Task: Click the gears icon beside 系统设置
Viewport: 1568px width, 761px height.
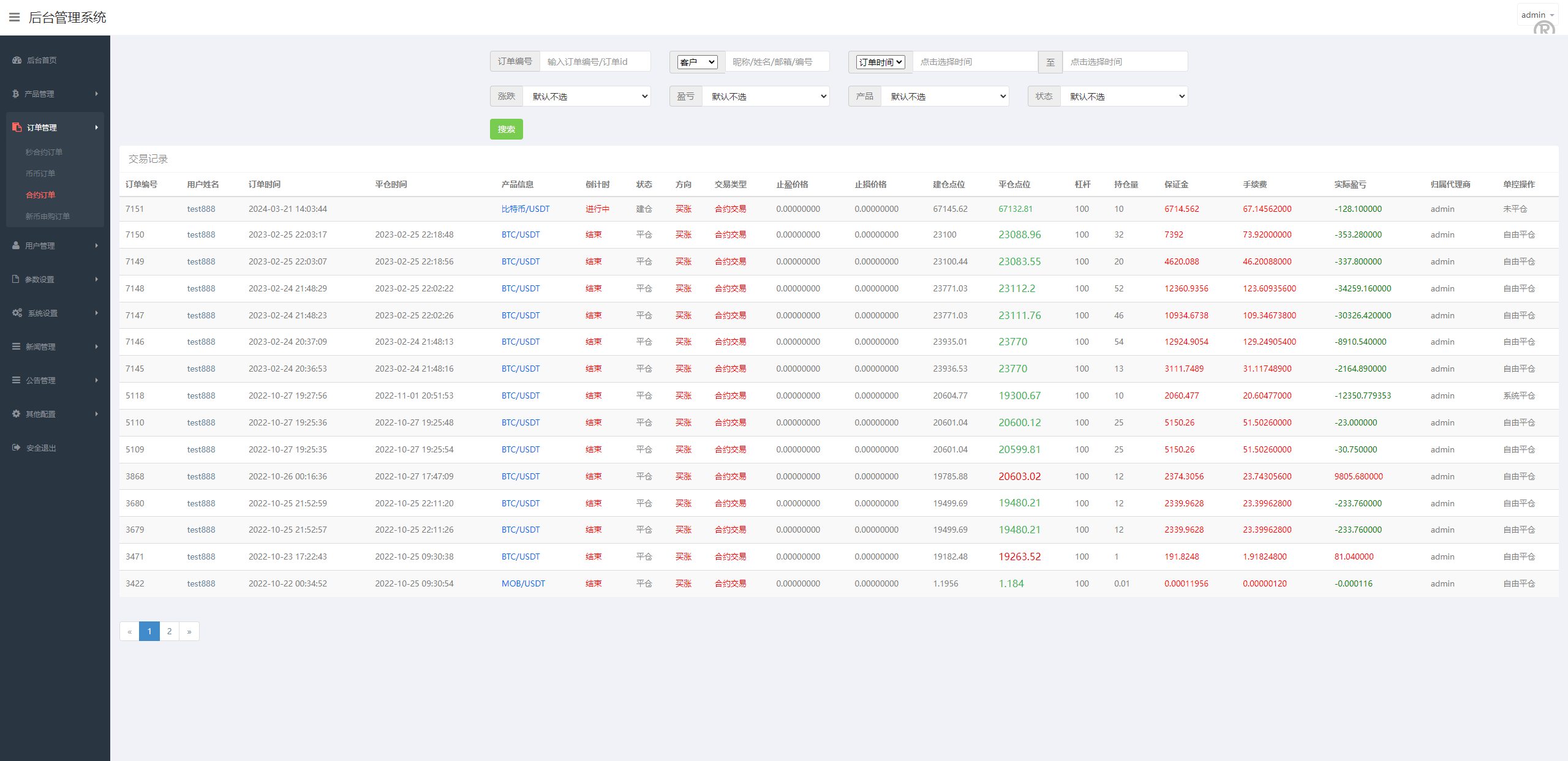Action: [x=17, y=313]
